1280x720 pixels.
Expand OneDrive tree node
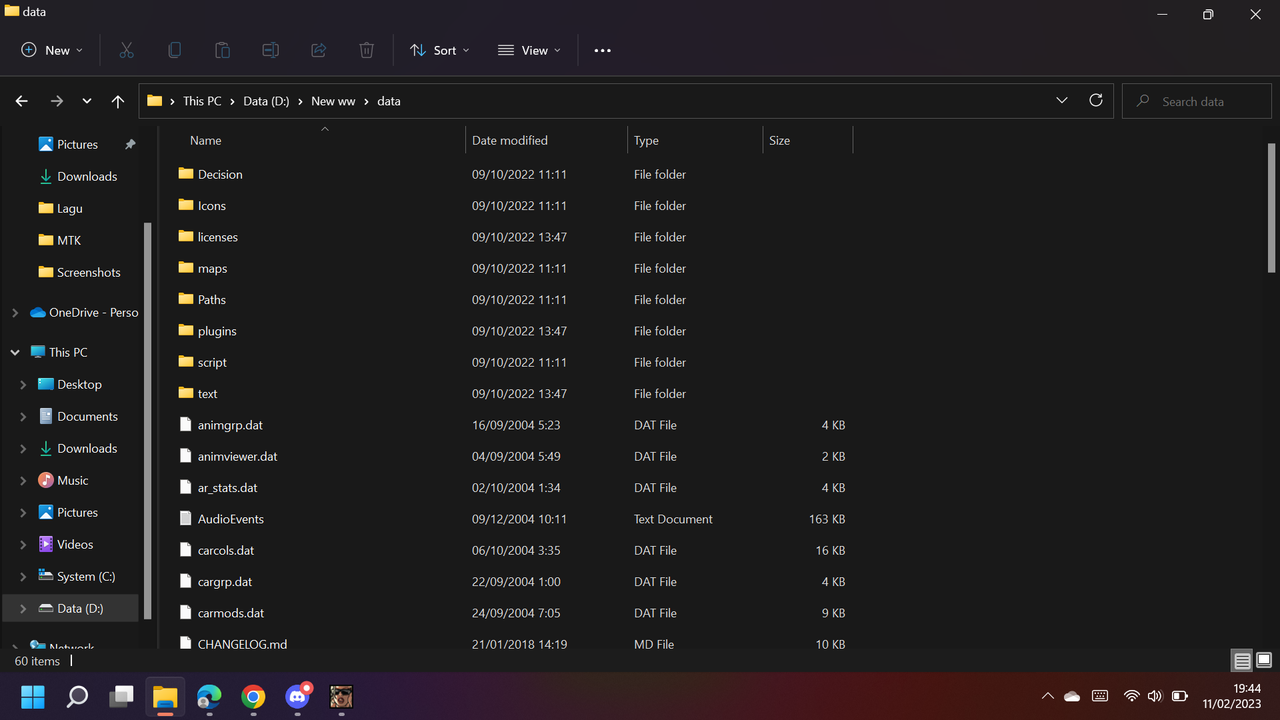[14, 313]
